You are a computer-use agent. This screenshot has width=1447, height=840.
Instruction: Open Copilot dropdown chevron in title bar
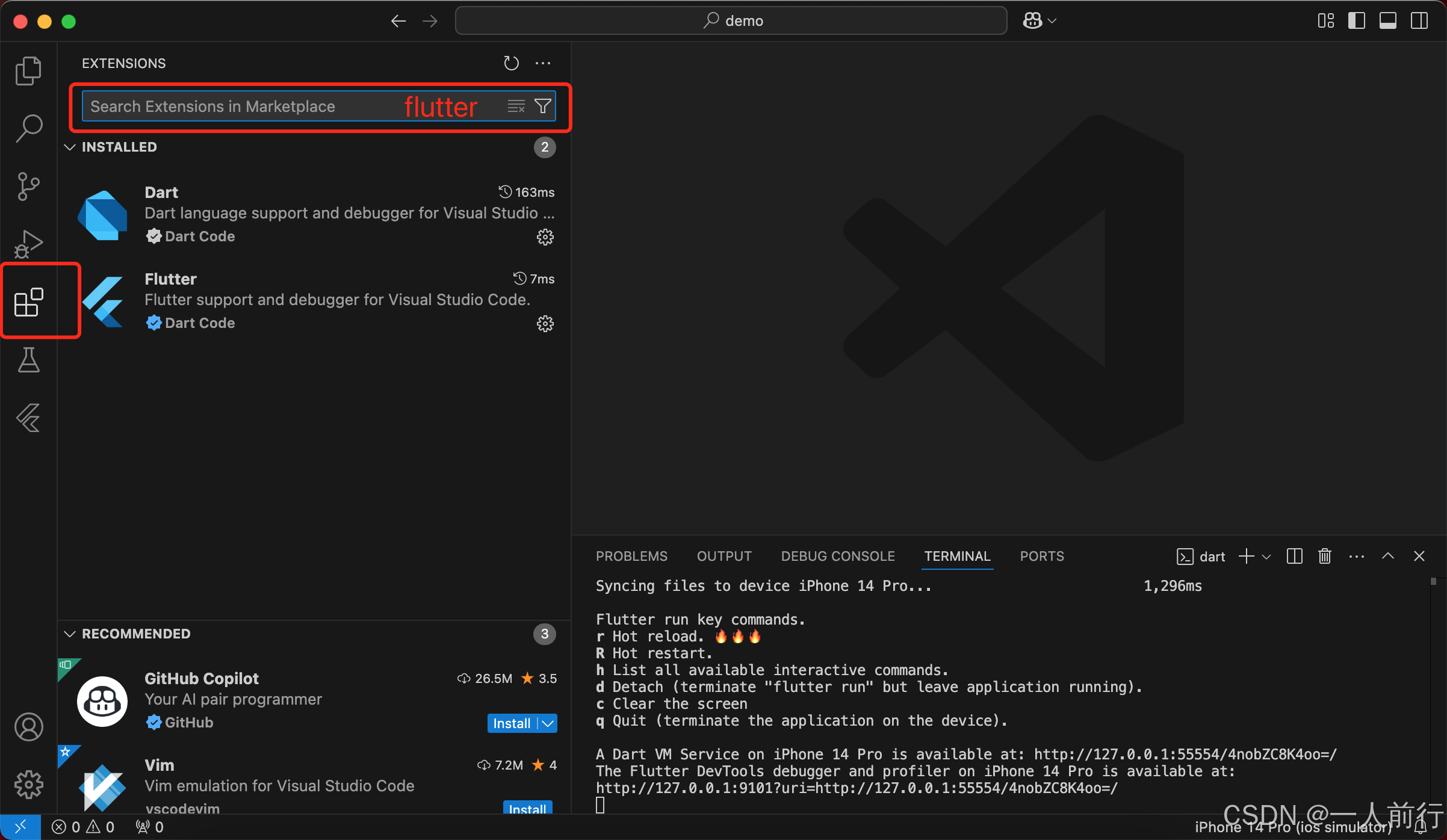(x=1052, y=21)
